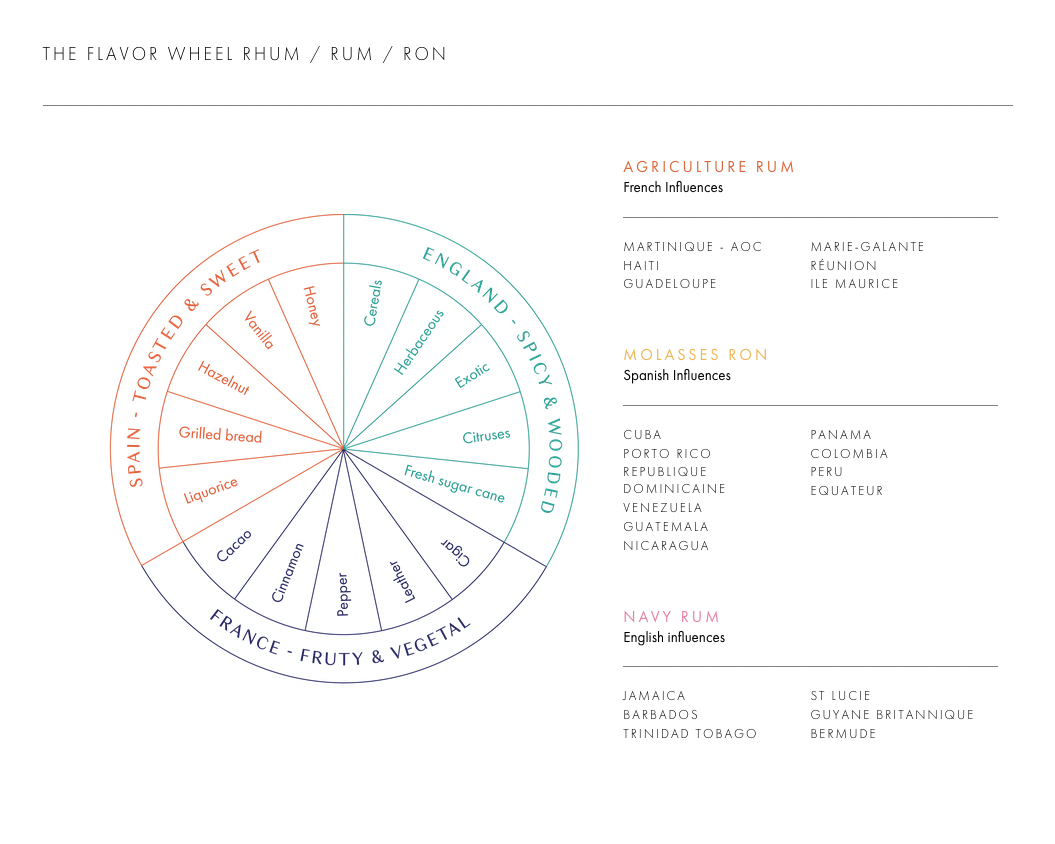1055x844 pixels.
Task: Select CUBA under Molasses Ron
Action: (643, 435)
